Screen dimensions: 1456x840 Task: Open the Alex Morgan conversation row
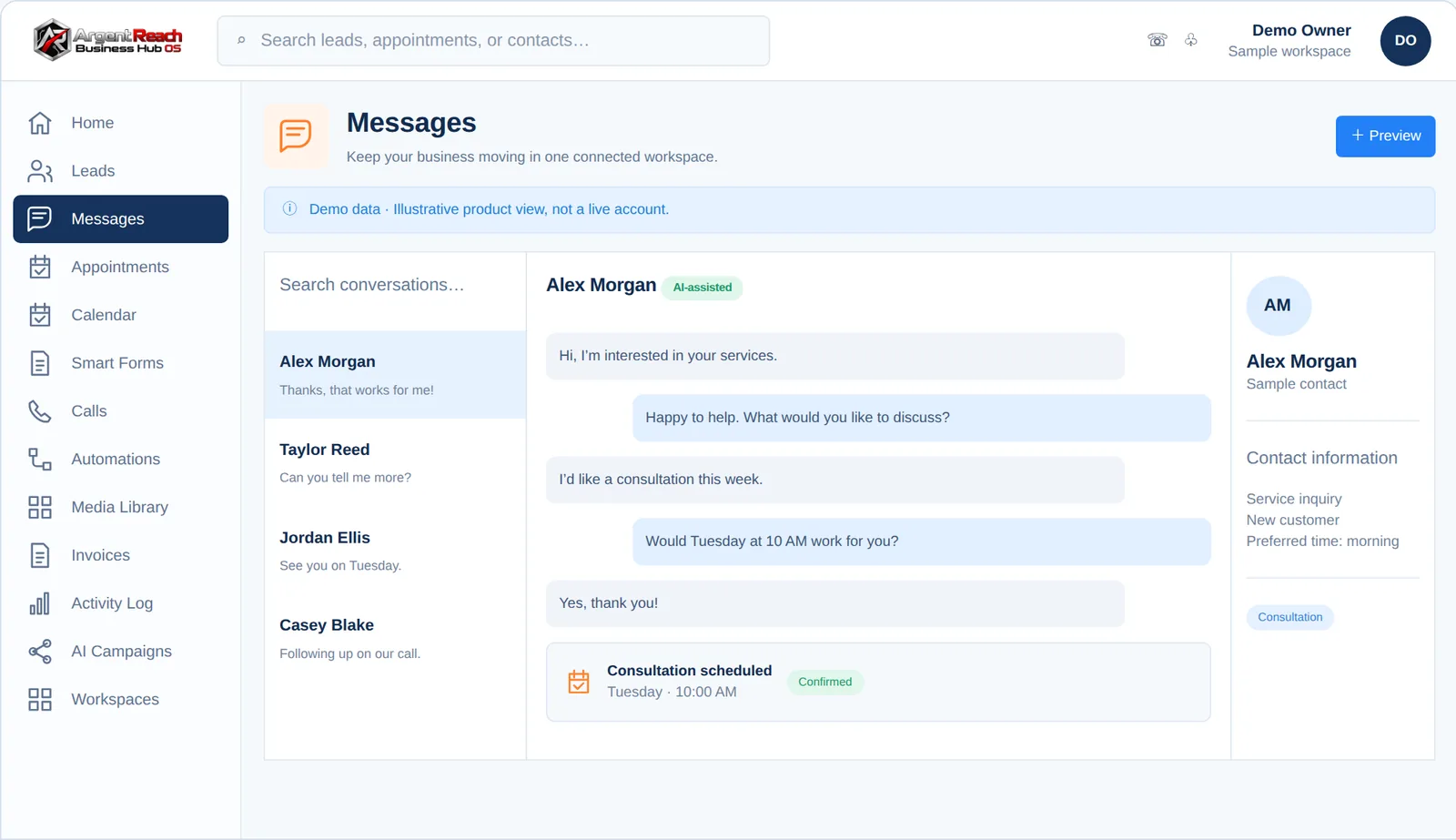click(x=395, y=375)
